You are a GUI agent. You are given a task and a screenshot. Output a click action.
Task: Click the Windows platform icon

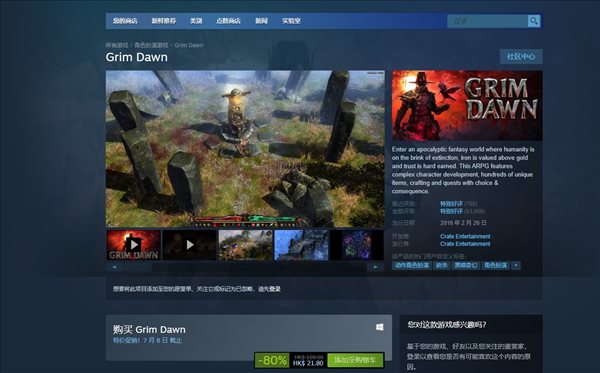coord(379,327)
